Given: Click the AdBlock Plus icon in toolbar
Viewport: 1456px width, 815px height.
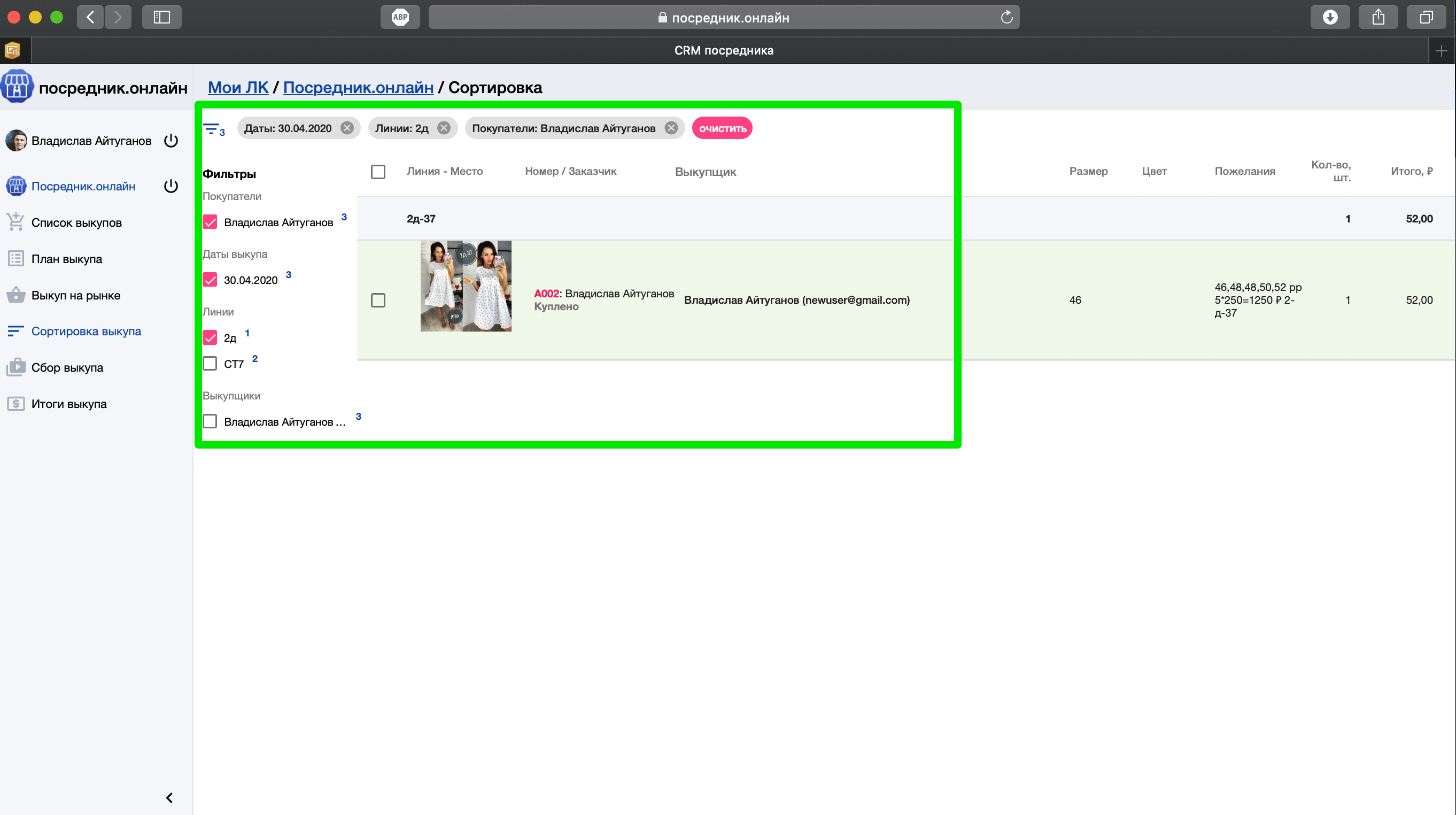Looking at the screenshot, I should click(400, 17).
